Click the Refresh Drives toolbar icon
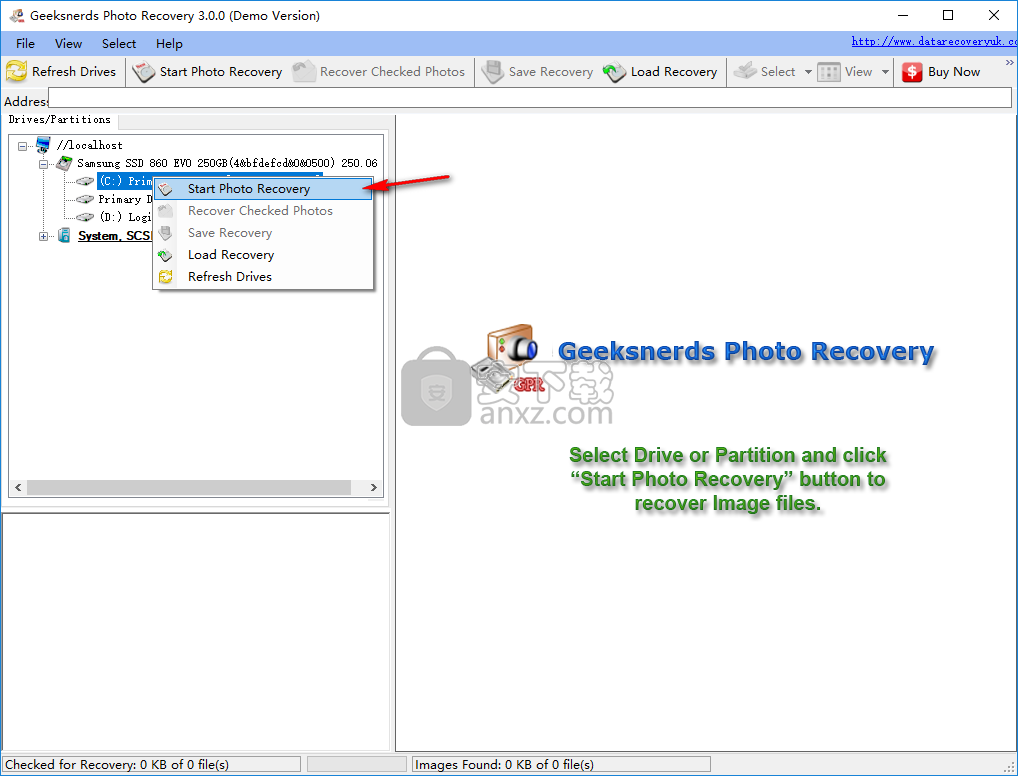 (x=16, y=71)
